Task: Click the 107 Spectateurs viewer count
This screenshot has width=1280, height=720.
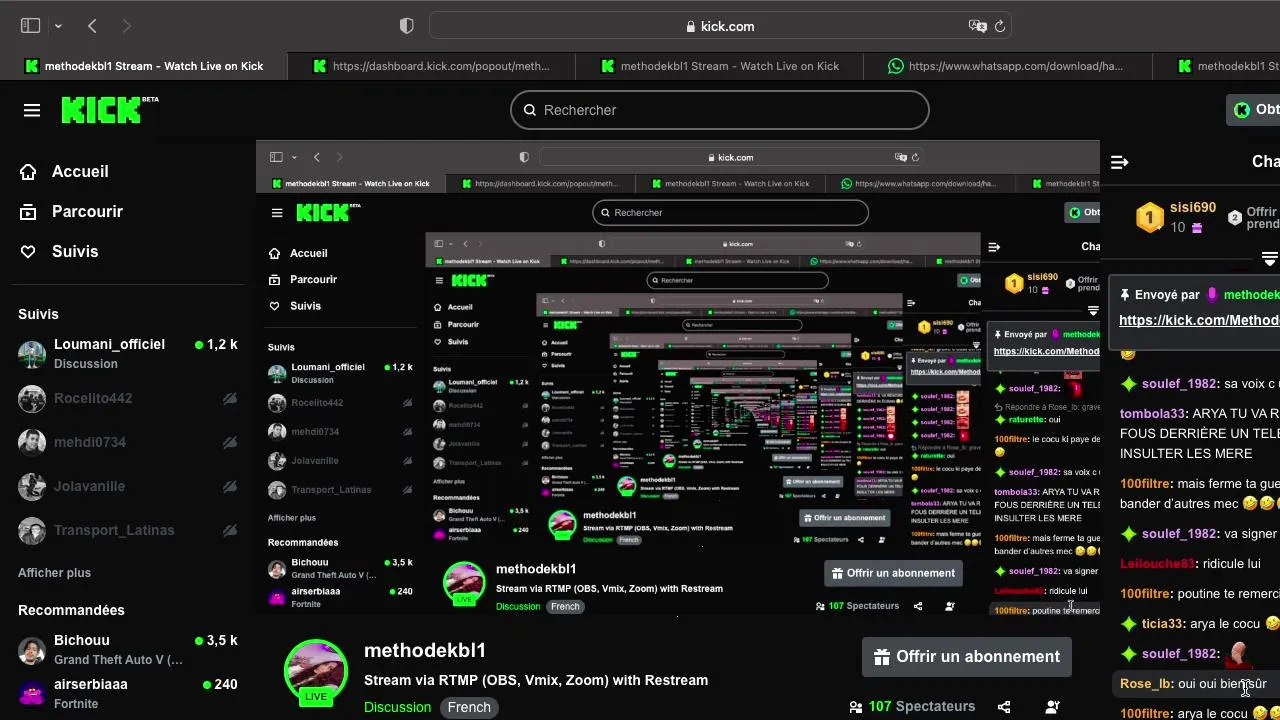Action: [912, 707]
